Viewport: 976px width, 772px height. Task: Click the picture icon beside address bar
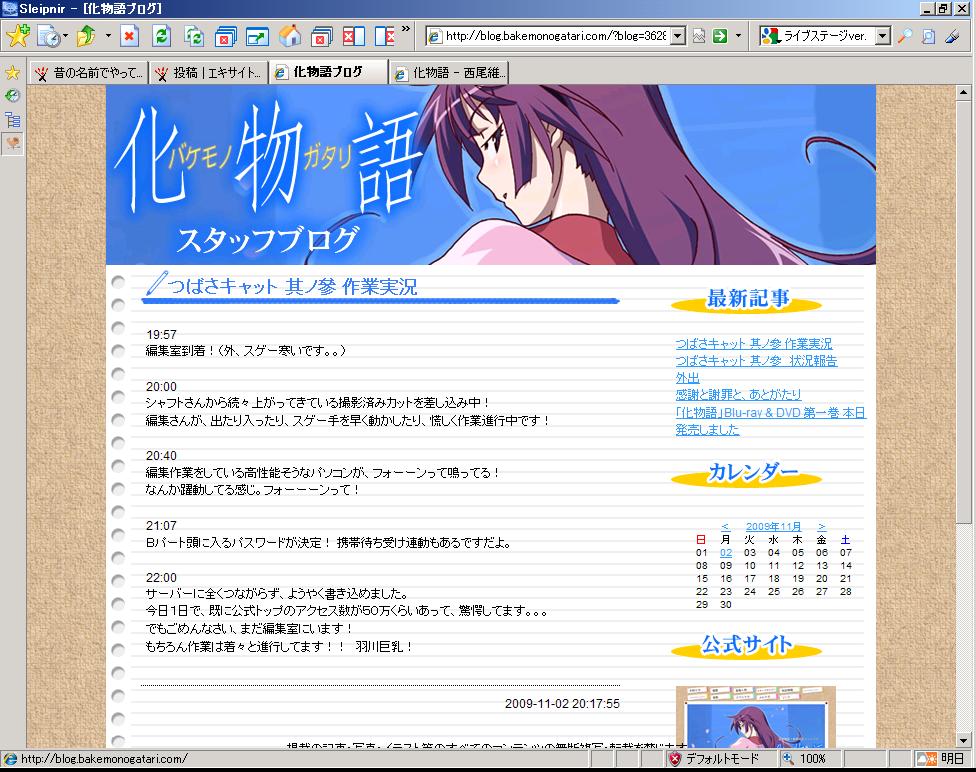(x=699, y=36)
